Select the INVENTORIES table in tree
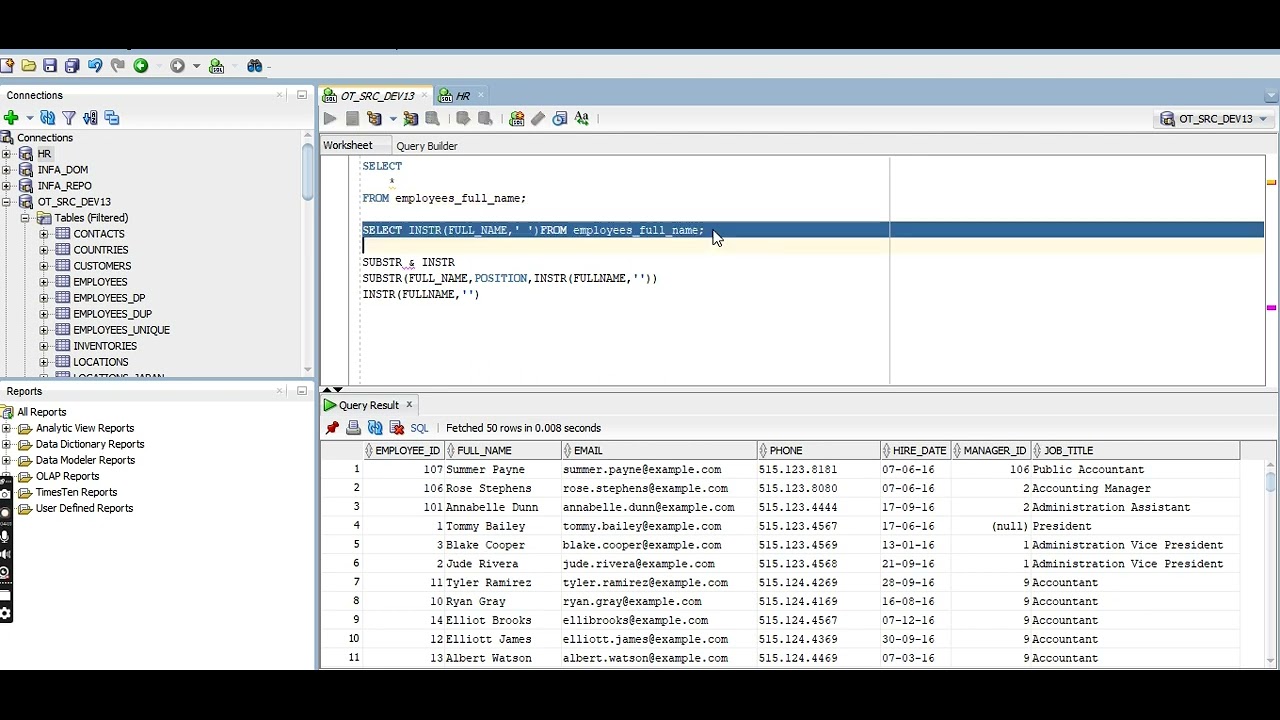This screenshot has height=720, width=1280. click(105, 346)
